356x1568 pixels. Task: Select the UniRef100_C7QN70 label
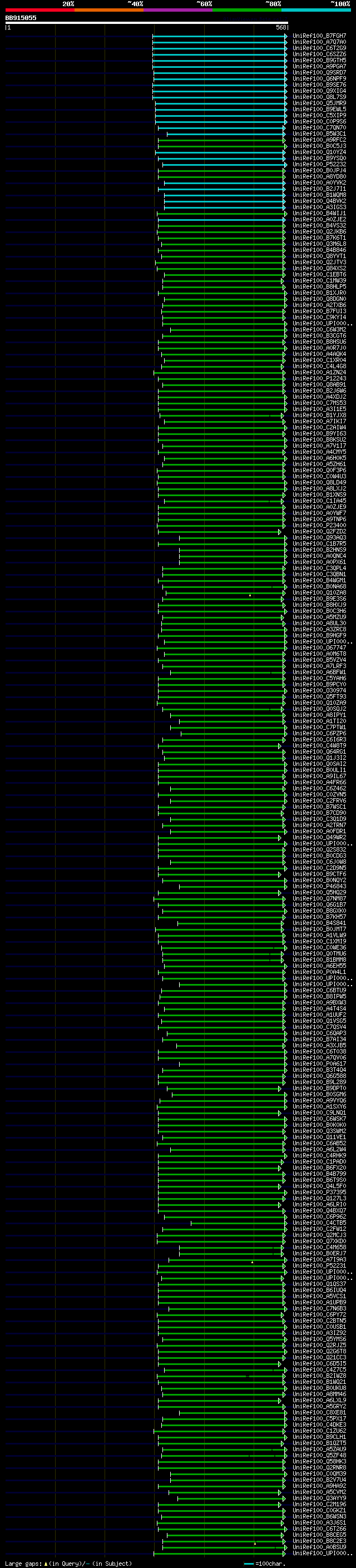coord(319,128)
